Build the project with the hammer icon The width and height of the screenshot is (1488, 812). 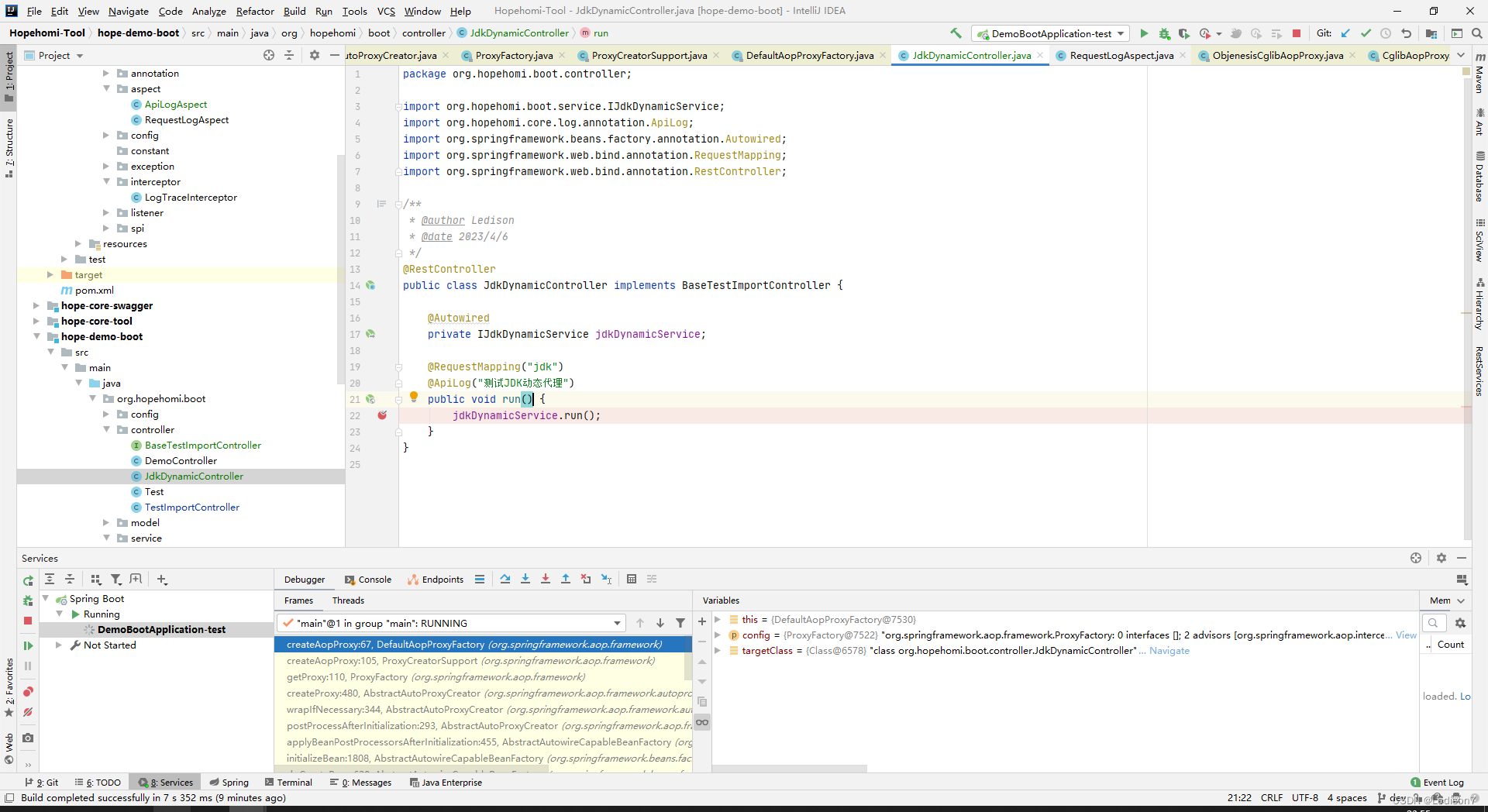956,33
